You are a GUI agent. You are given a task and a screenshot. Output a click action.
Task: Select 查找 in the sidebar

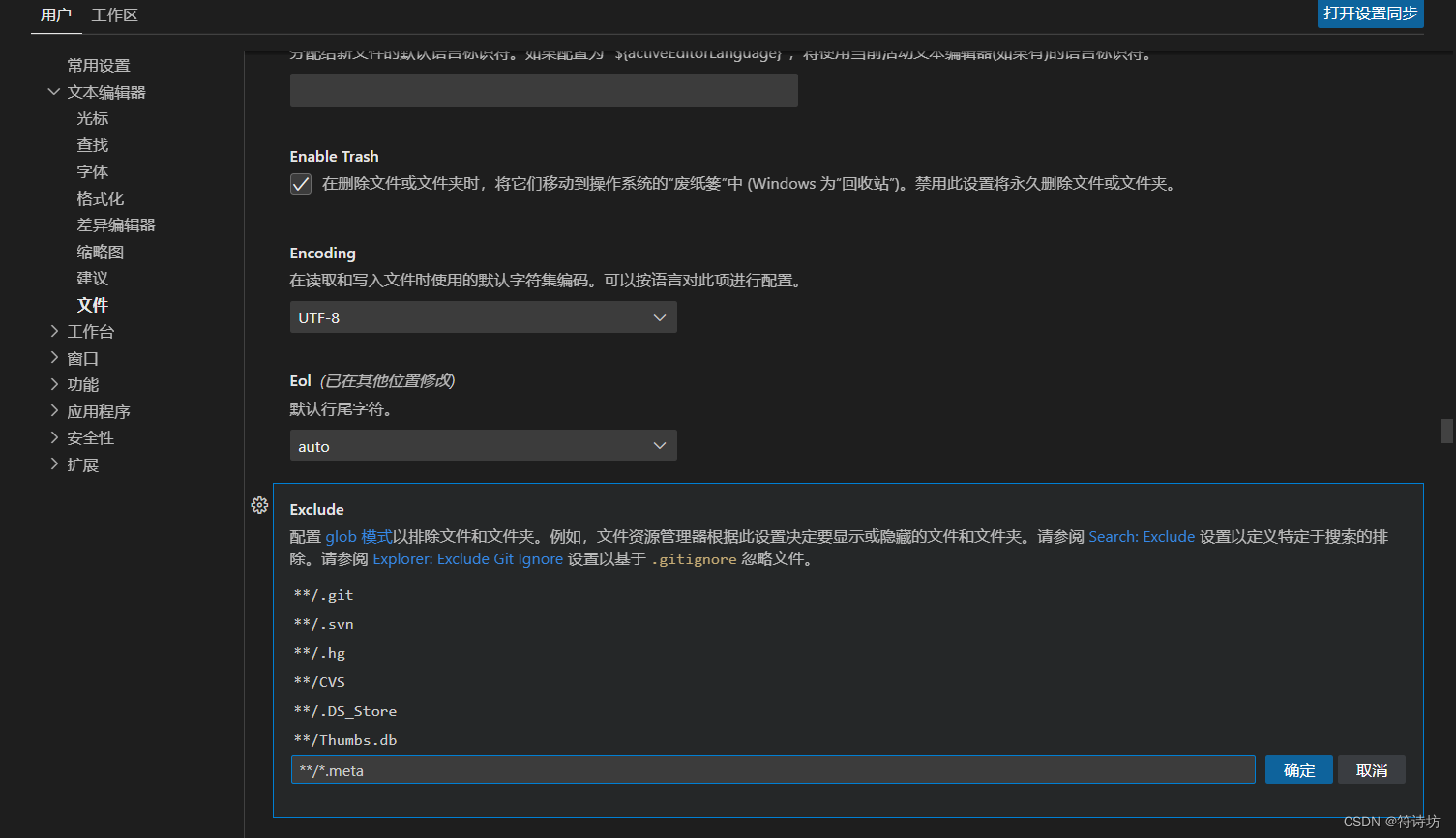(x=93, y=145)
